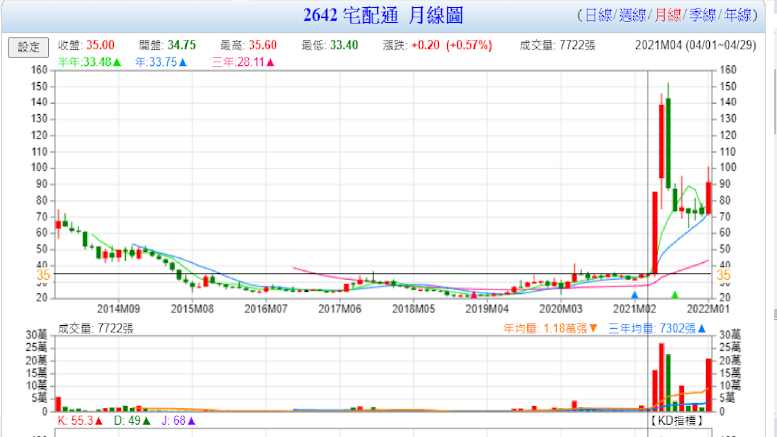Click the 年均量: 1.18萬張 label
This screenshot has width=777, height=437.
coord(551,328)
